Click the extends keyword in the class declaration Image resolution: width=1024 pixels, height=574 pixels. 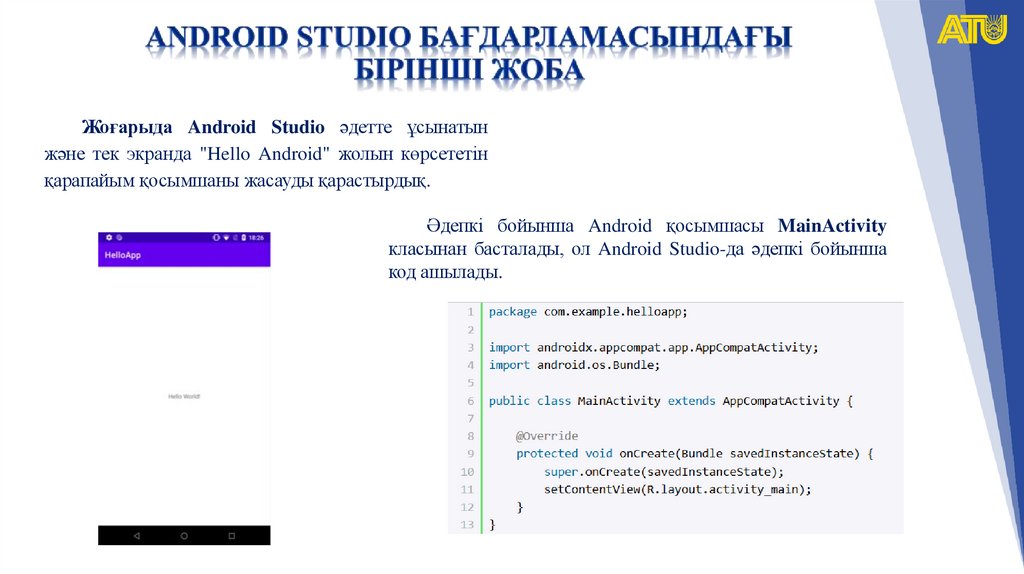[691, 401]
